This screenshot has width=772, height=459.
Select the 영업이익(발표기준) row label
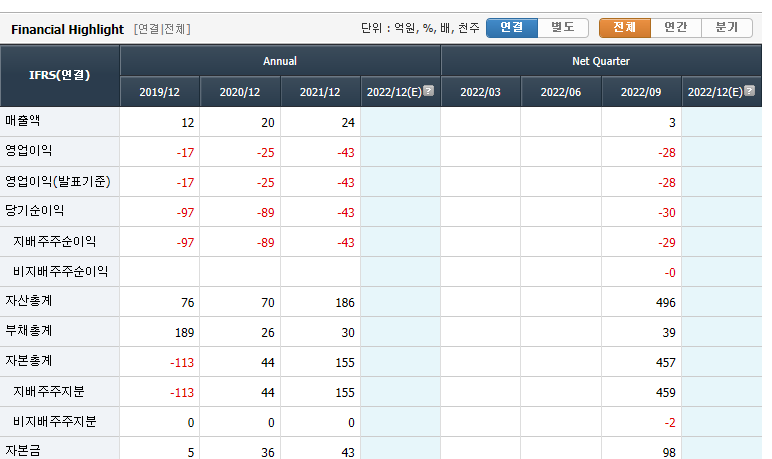pos(58,181)
